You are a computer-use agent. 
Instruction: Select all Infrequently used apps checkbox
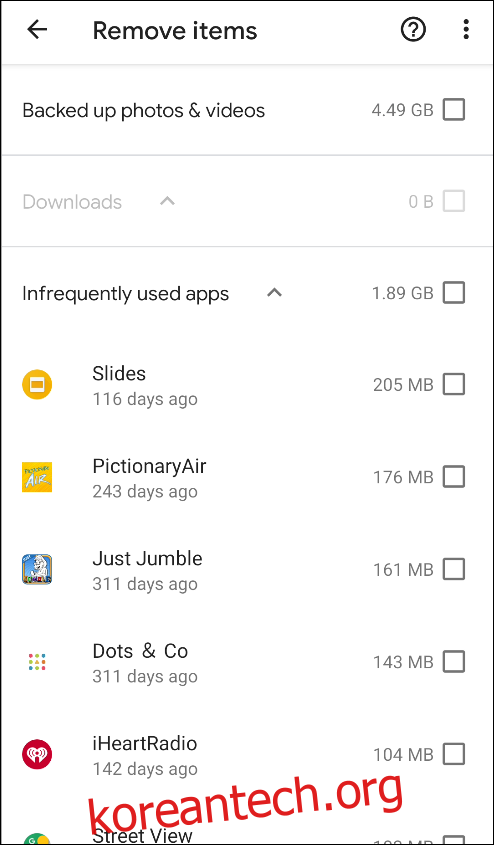(454, 293)
